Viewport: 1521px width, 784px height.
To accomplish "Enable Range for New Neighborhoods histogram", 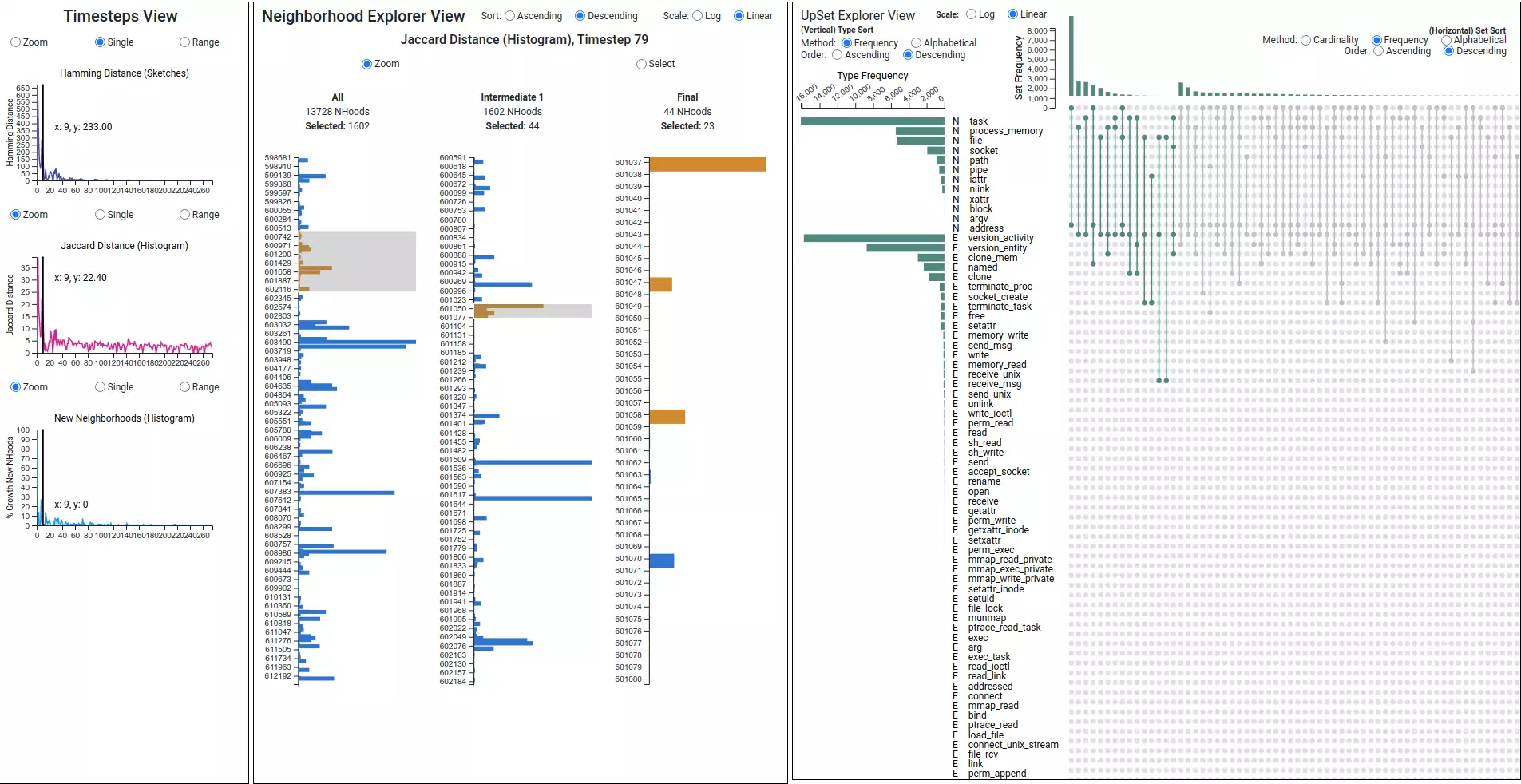I will tap(184, 387).
